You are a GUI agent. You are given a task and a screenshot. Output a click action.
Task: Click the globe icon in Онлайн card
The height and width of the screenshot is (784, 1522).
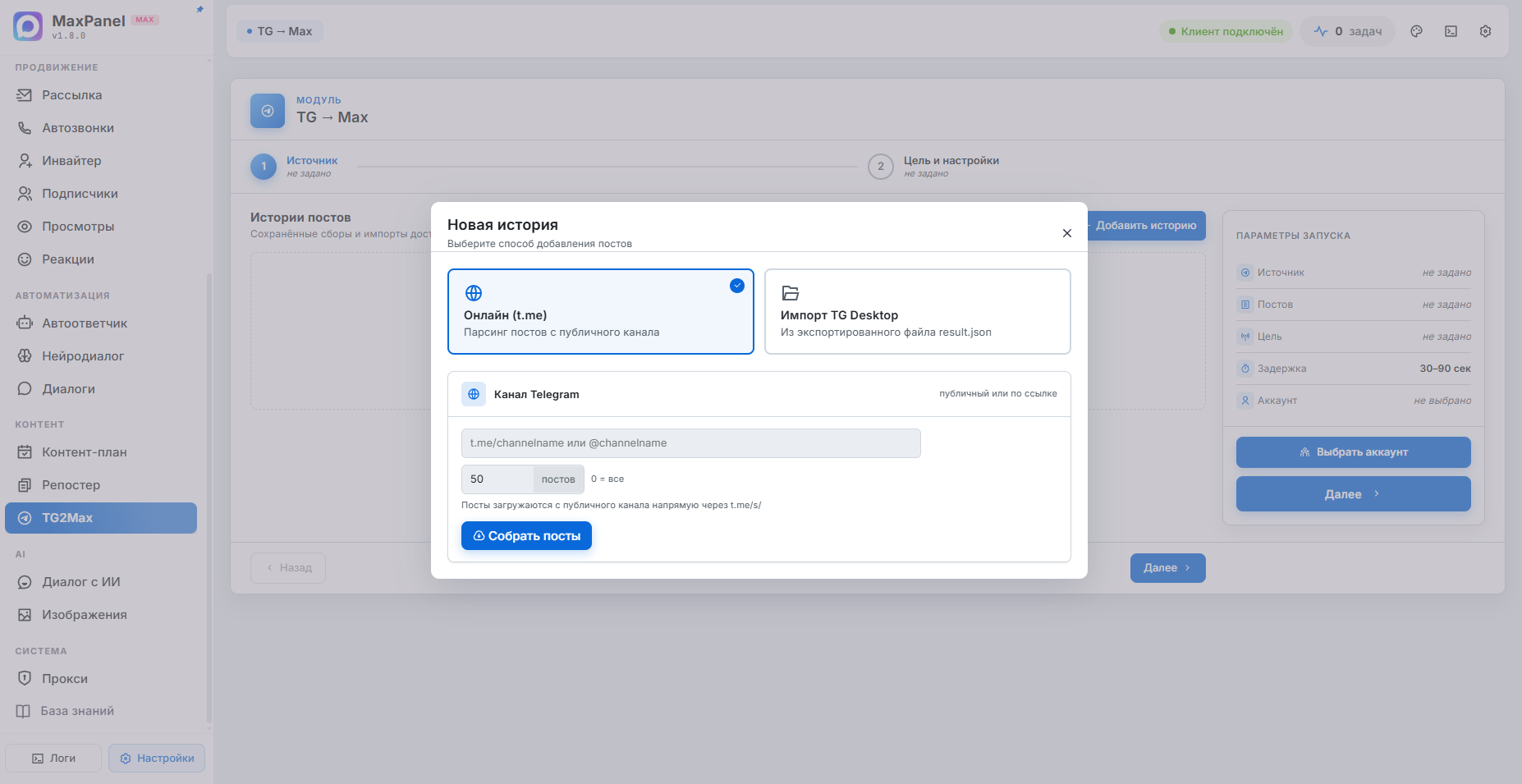point(474,293)
